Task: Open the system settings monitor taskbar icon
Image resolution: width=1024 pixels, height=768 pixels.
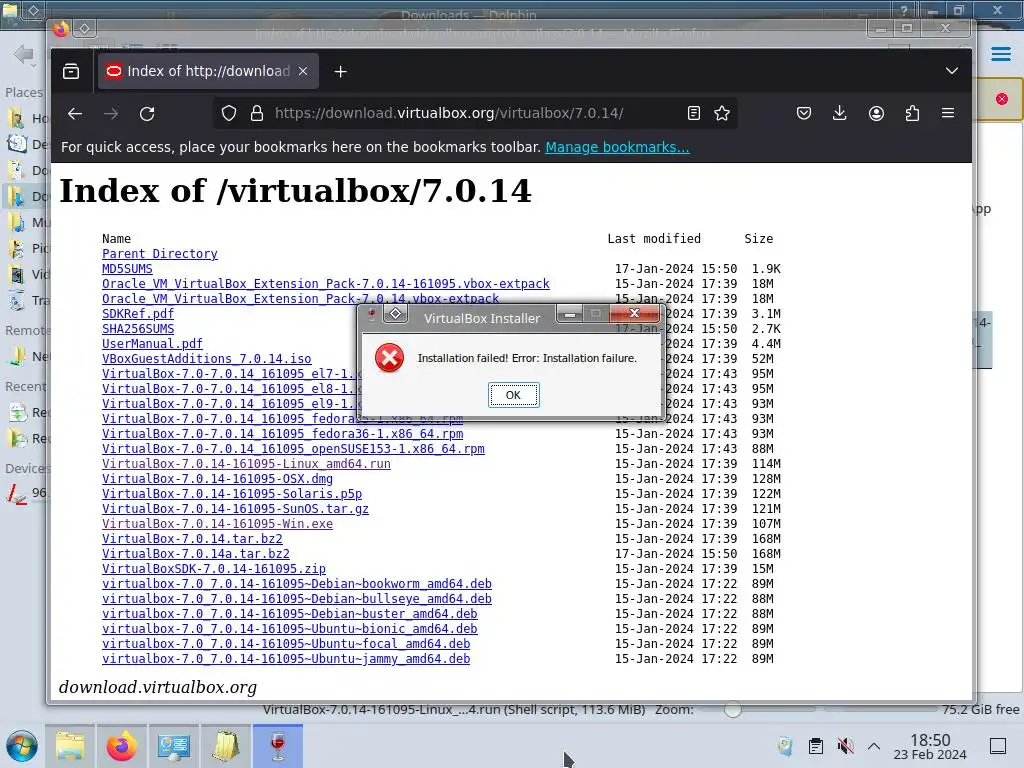Action: coord(174,746)
